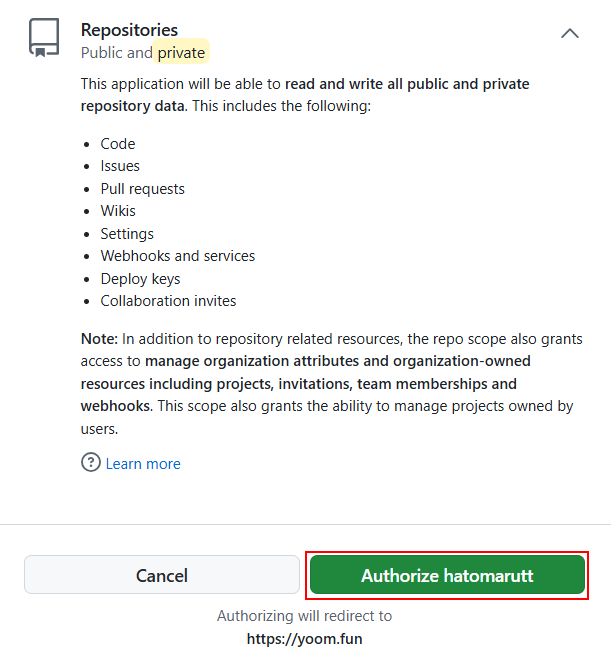This screenshot has width=611, height=649.
Task: Click the 'Authorizing will redirect to' text
Action: [x=304, y=616]
